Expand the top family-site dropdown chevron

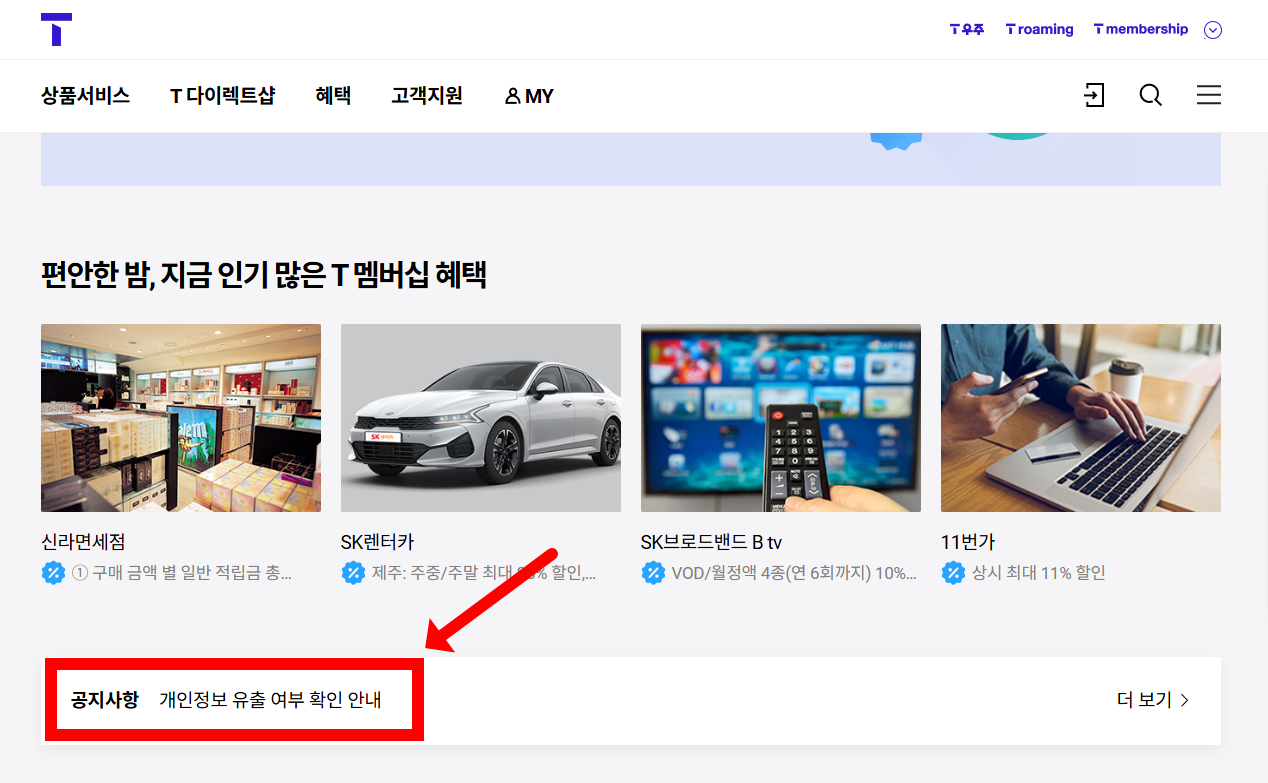coord(1213,30)
